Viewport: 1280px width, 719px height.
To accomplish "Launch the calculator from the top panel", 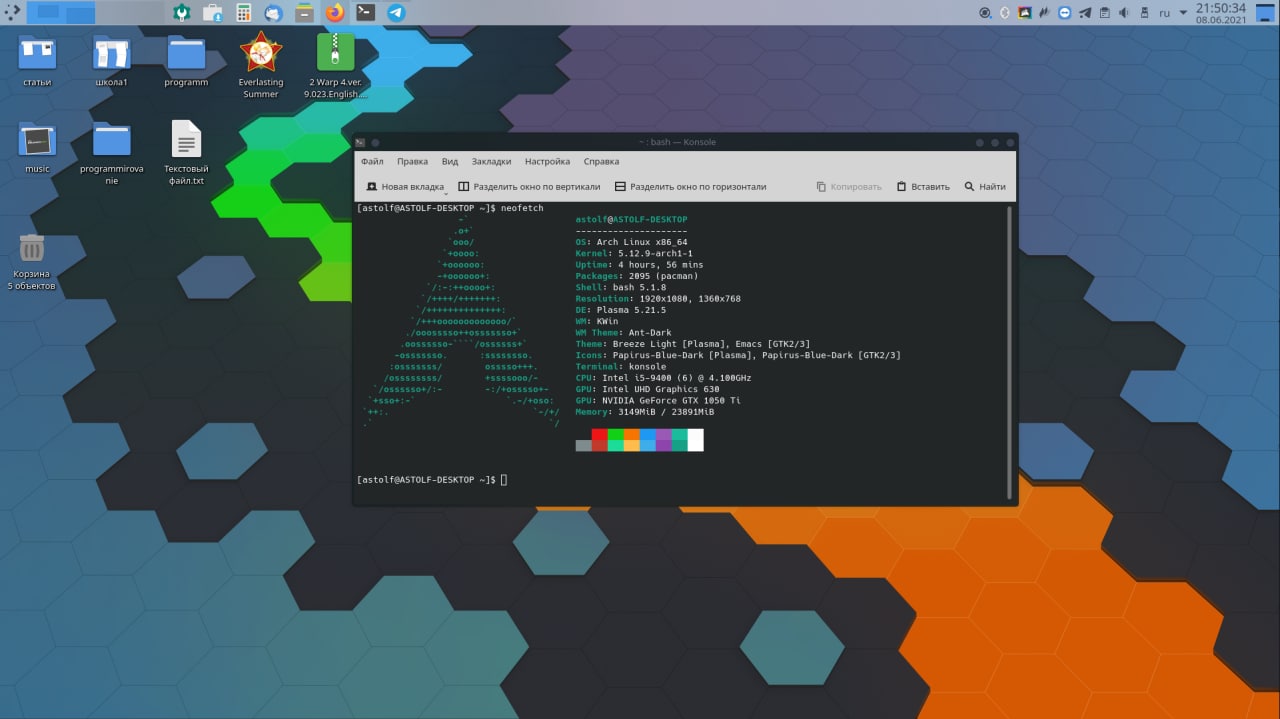I will (x=243, y=13).
